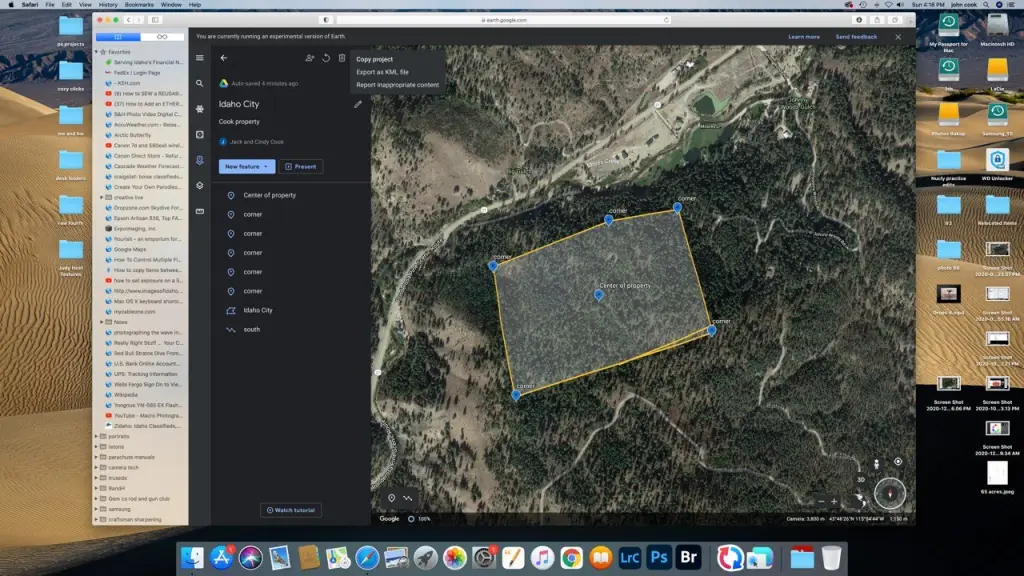Open Search in the Earth sidebar
Viewport: 1024px width, 576px height.
[200, 84]
